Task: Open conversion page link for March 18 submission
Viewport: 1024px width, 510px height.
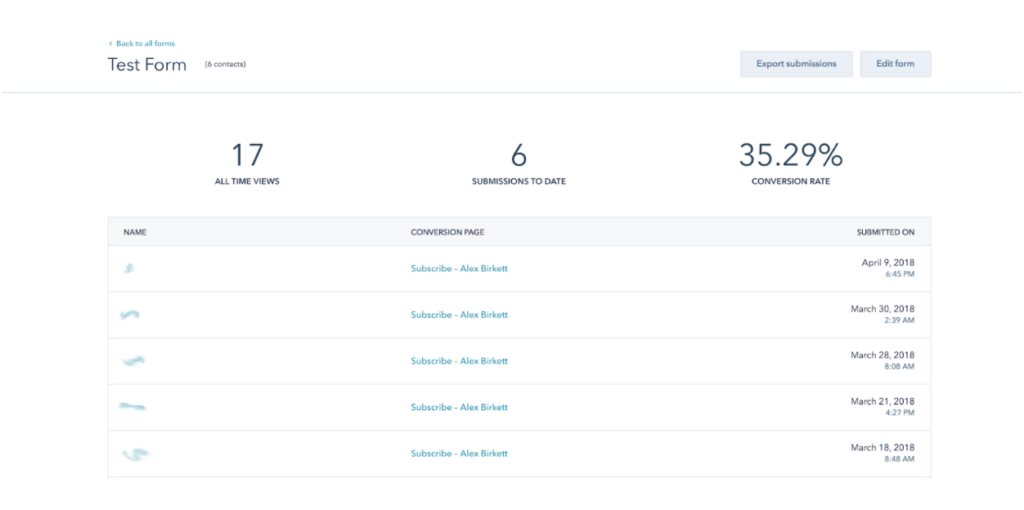Action: 459,454
